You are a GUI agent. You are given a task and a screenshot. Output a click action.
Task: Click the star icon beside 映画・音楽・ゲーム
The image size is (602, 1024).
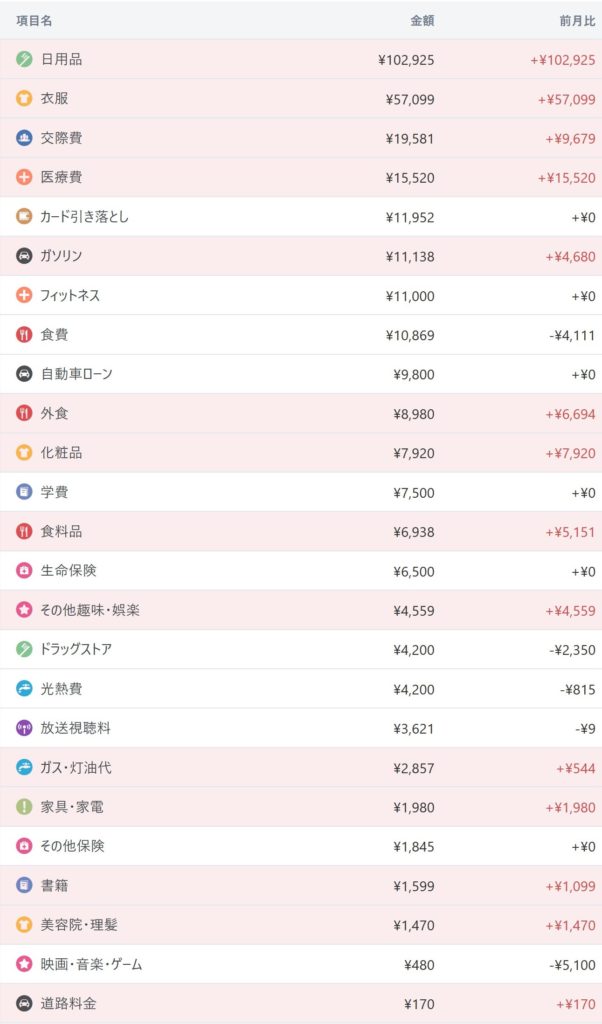[x=24, y=964]
